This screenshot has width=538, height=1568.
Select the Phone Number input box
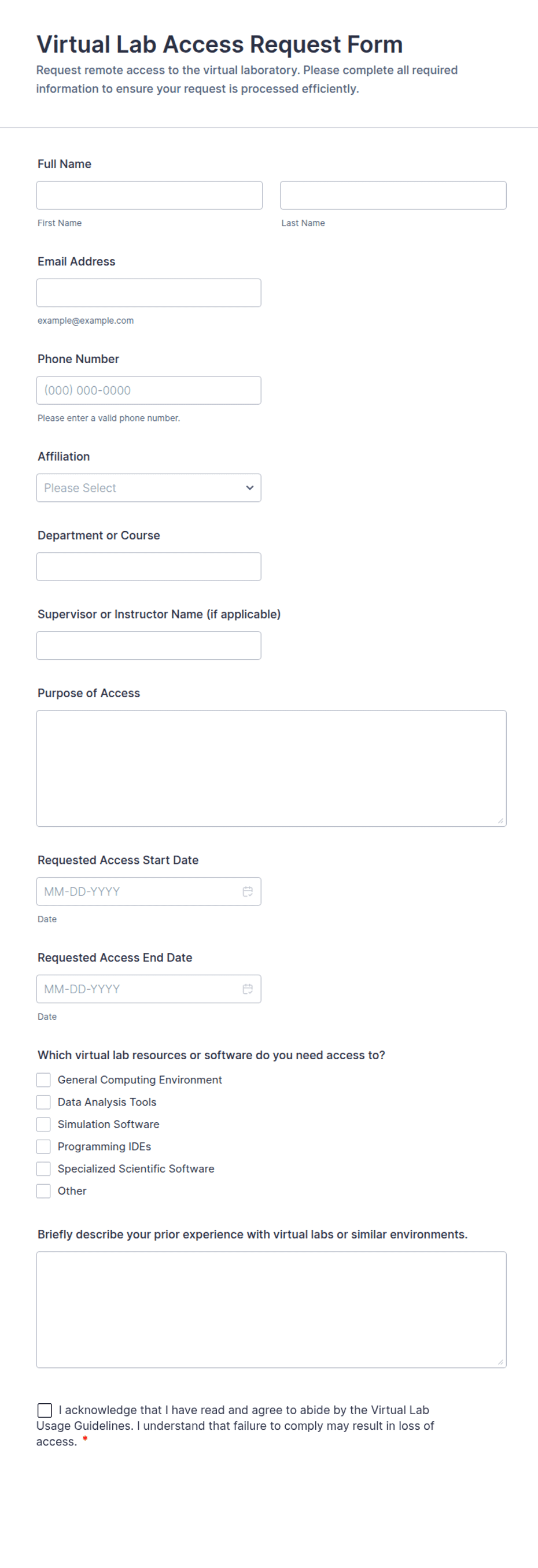click(x=149, y=390)
